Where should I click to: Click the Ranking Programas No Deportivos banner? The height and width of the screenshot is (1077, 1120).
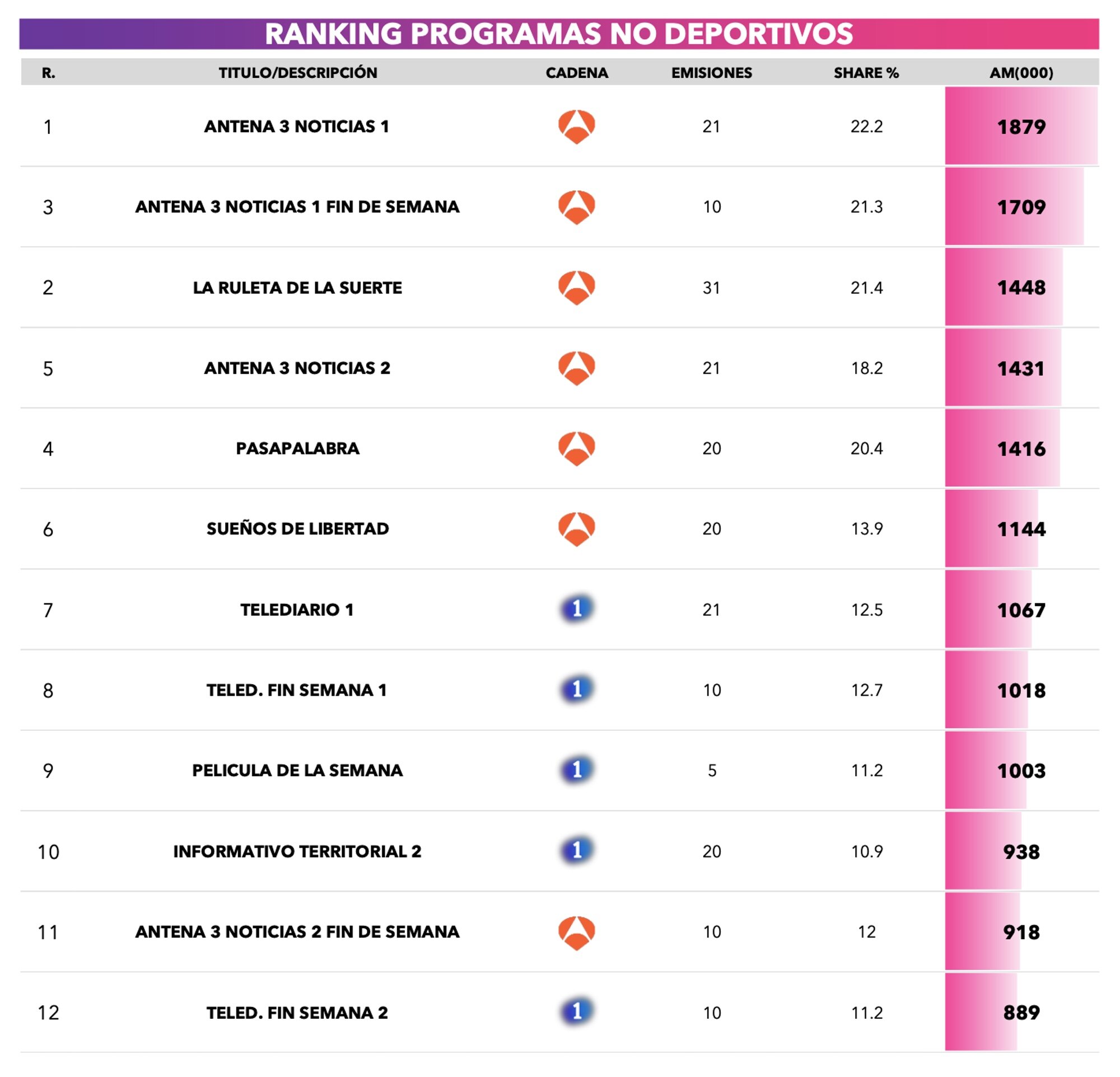(x=559, y=34)
